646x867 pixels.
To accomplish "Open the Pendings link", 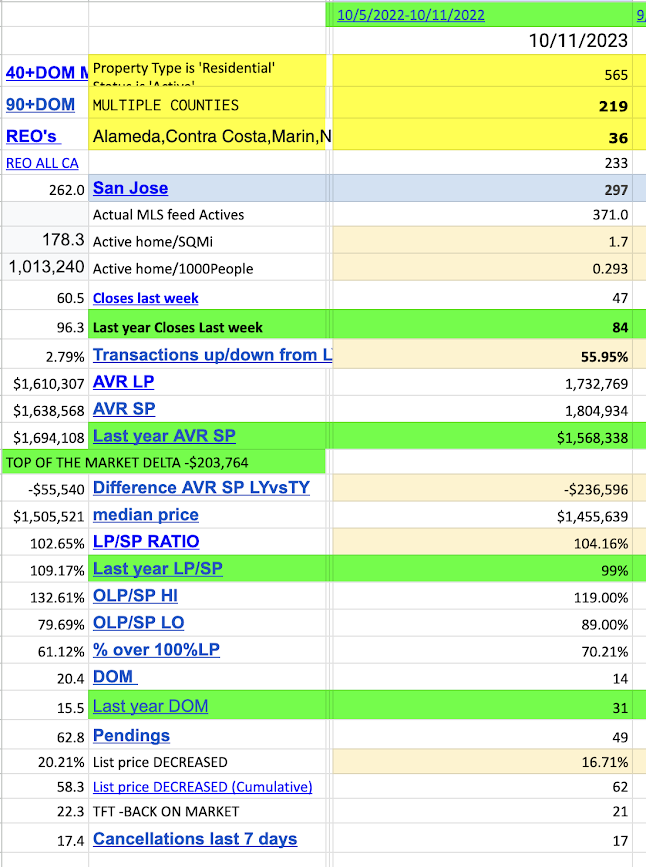I will click(x=131, y=735).
